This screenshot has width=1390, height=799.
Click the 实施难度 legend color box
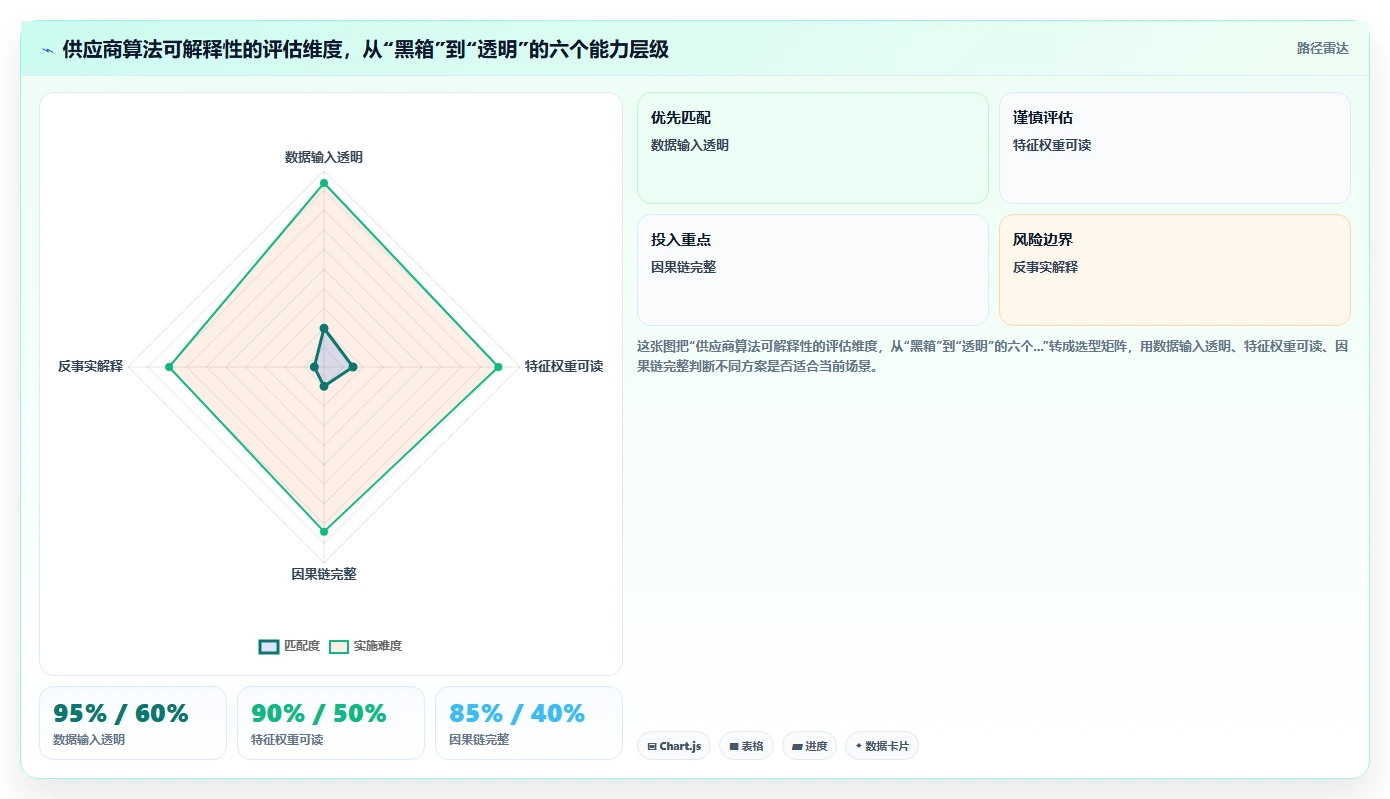[339, 646]
